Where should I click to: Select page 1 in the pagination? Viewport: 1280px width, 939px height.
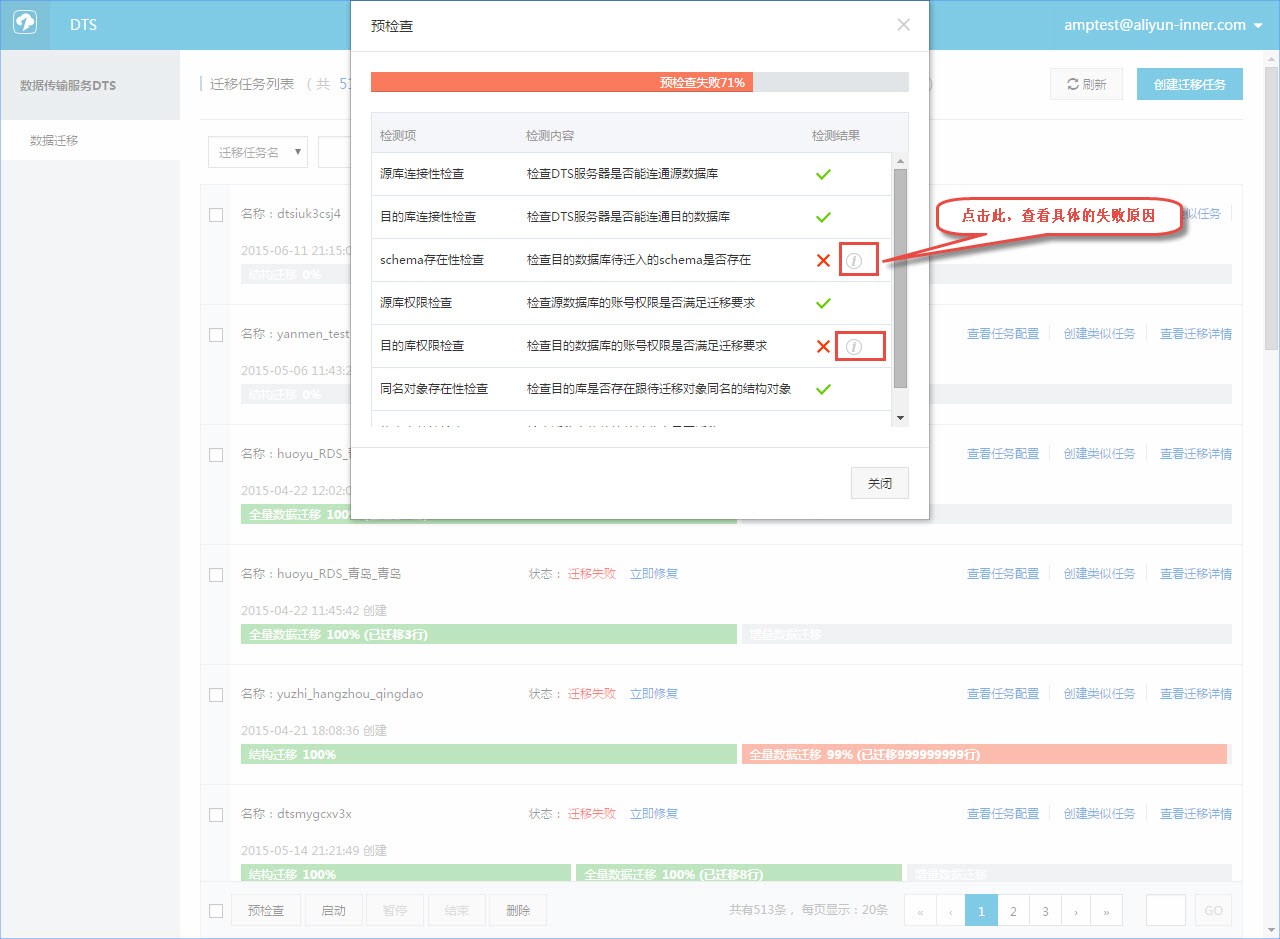[981, 911]
